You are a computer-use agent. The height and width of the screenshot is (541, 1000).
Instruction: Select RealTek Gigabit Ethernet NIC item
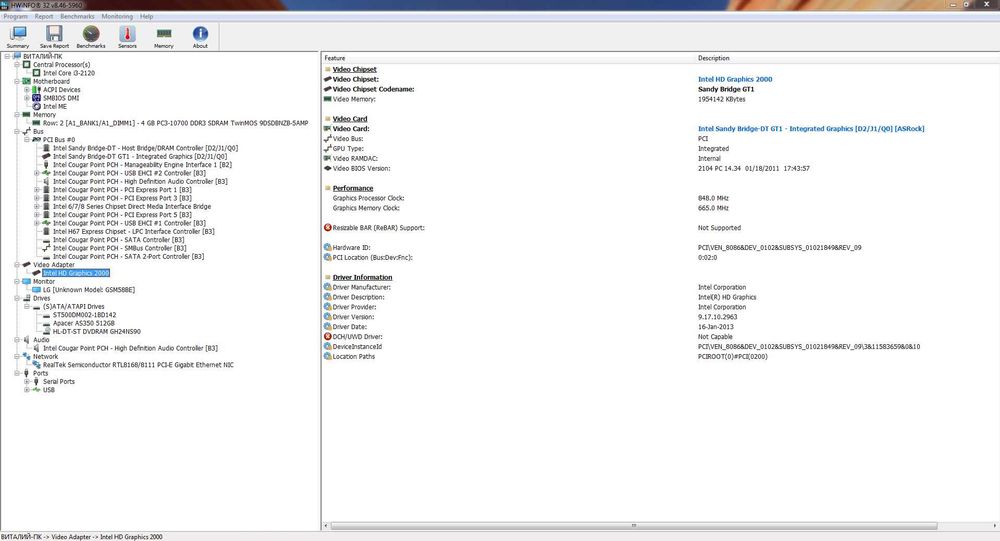(x=138, y=365)
